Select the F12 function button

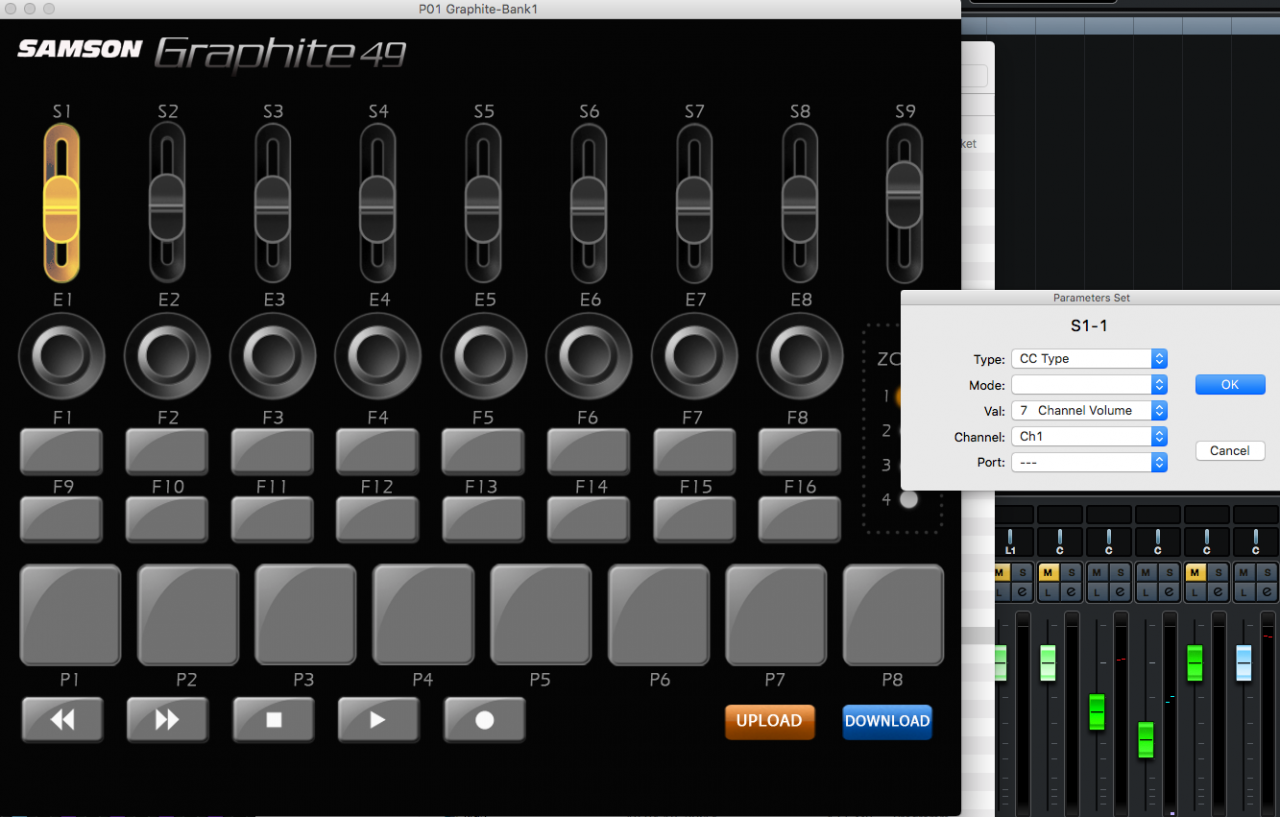pyautogui.click(x=378, y=519)
